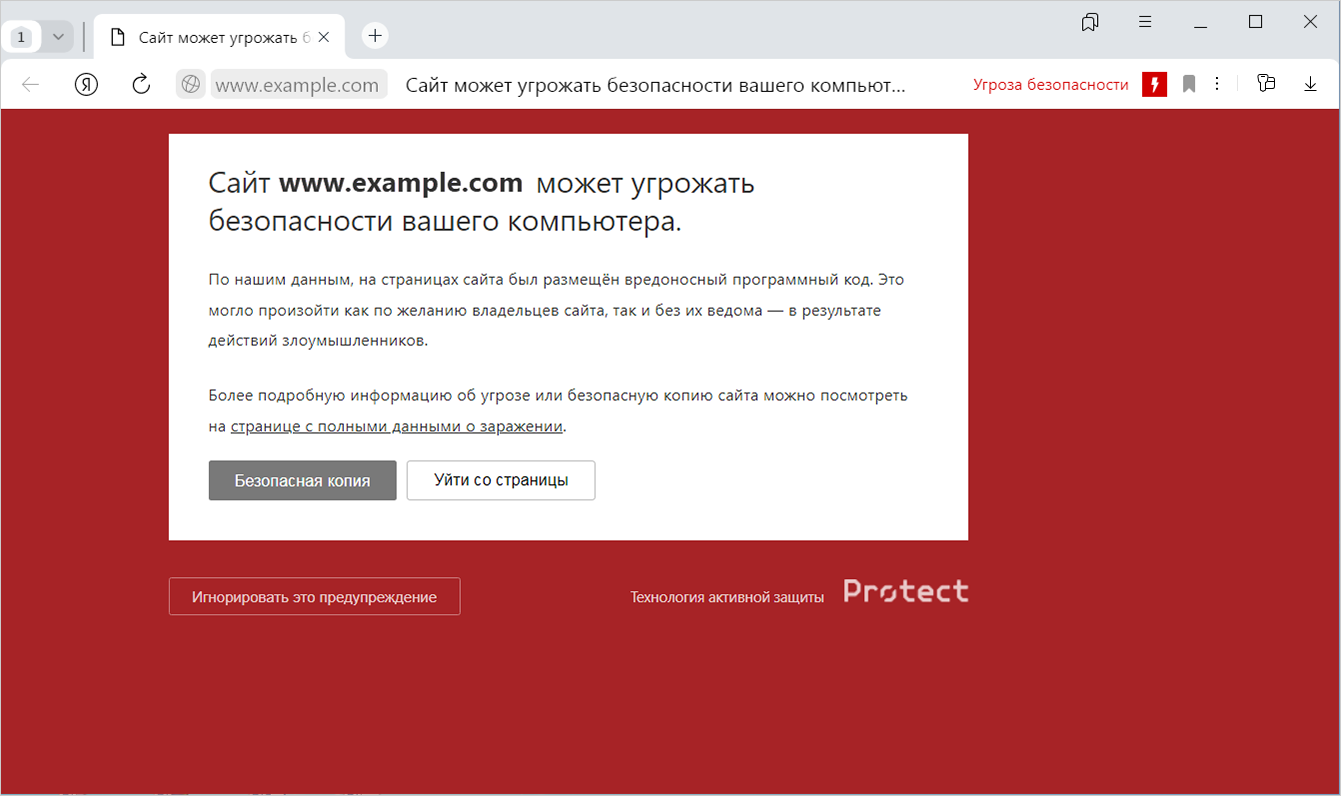Open the full infection data link
The height and width of the screenshot is (796, 1341).
397,426
